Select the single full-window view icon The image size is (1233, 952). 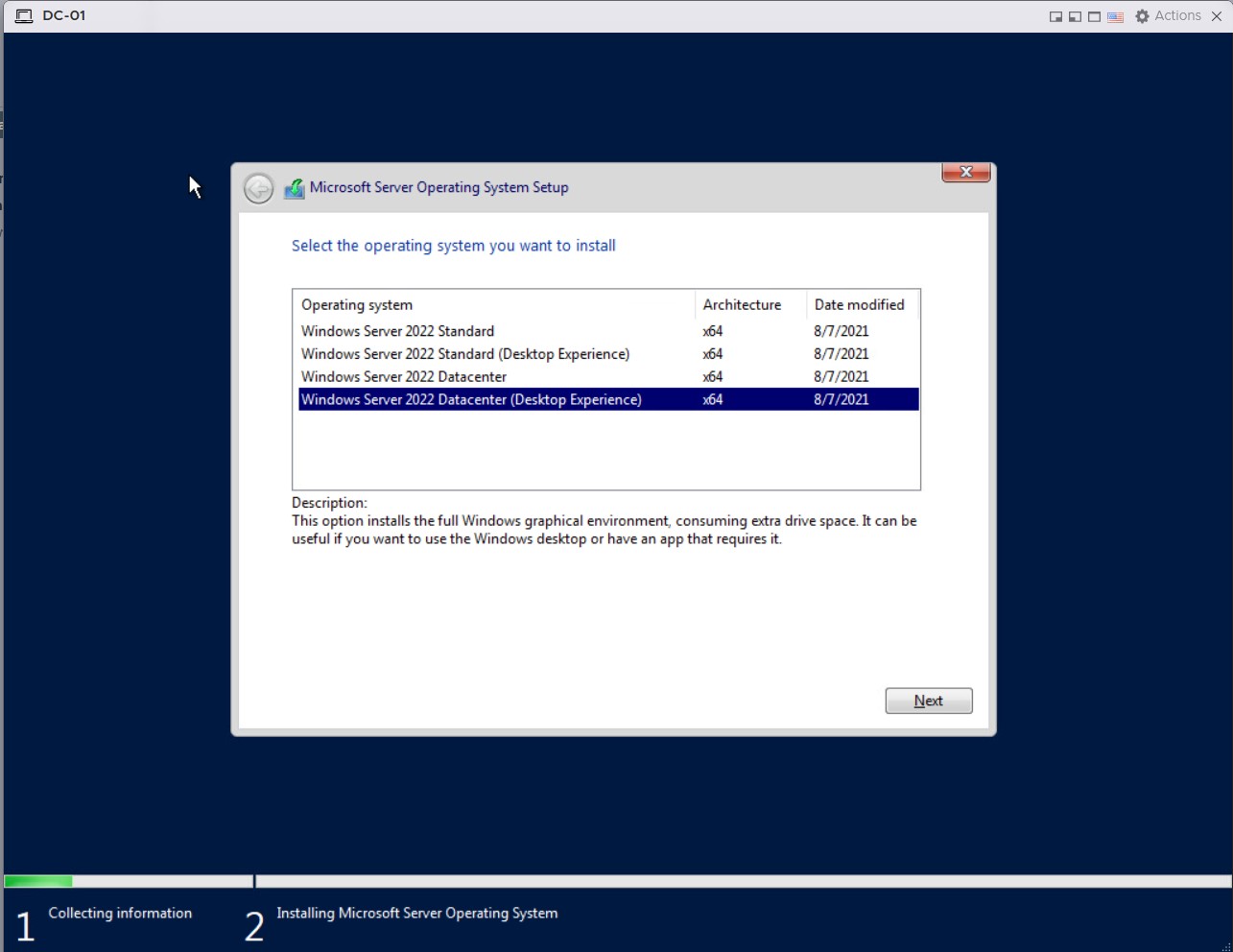(x=1094, y=17)
